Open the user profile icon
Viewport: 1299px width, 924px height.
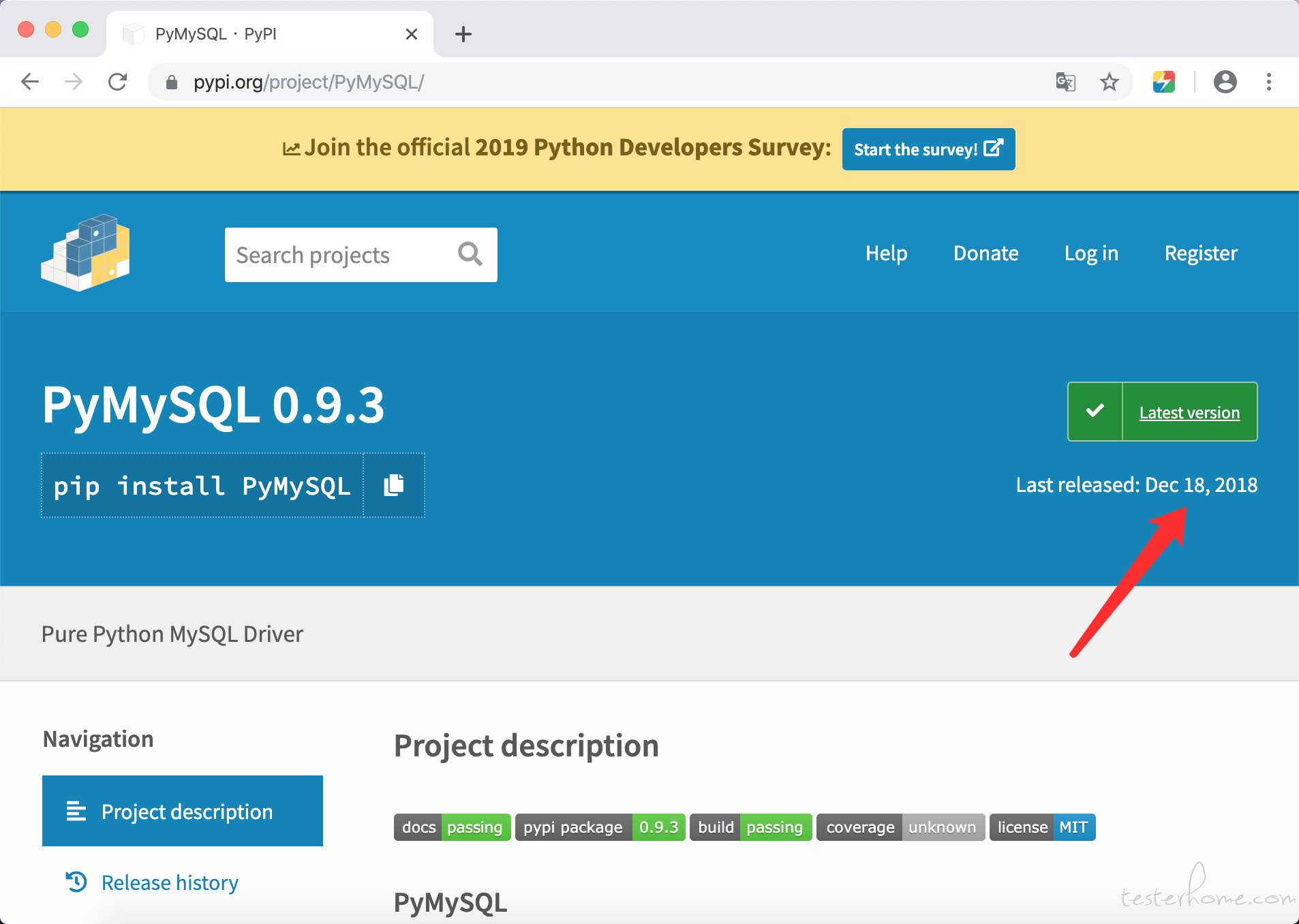point(1225,82)
